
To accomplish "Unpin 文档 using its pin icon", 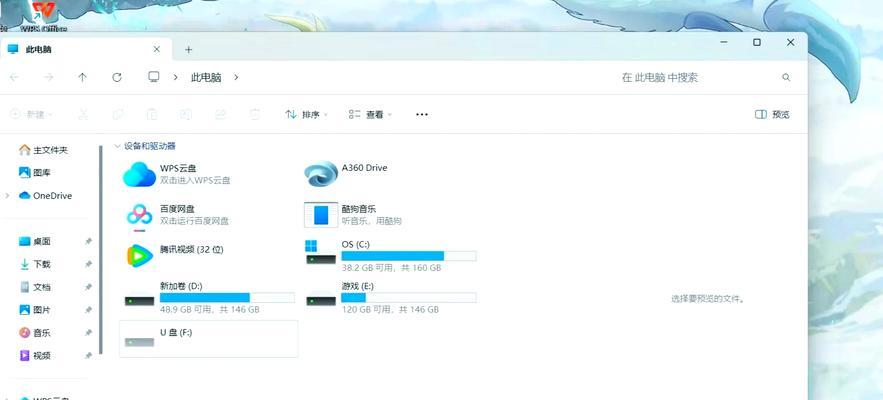I will coord(88,287).
